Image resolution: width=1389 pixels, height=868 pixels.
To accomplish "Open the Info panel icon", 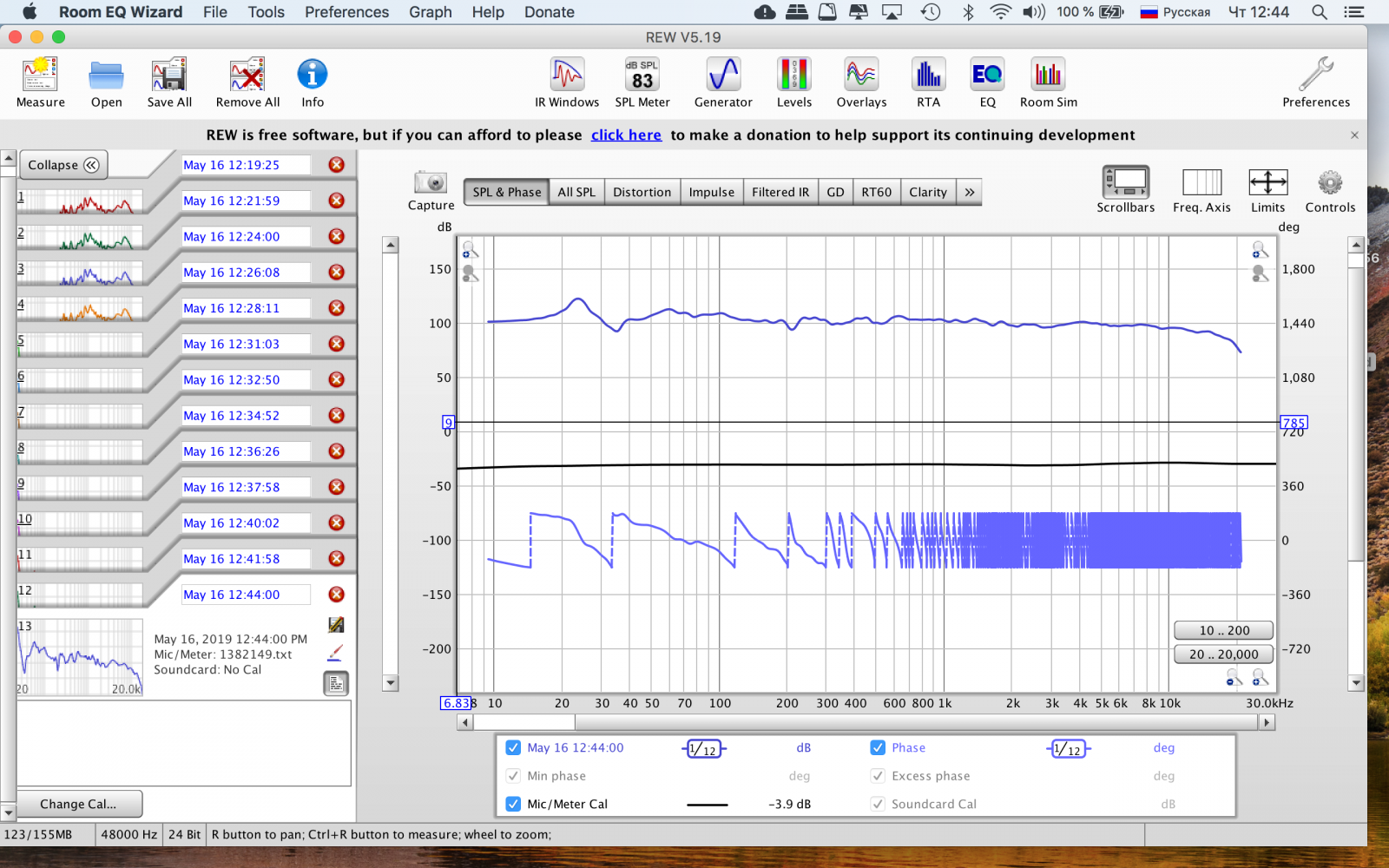I will pyautogui.click(x=313, y=75).
